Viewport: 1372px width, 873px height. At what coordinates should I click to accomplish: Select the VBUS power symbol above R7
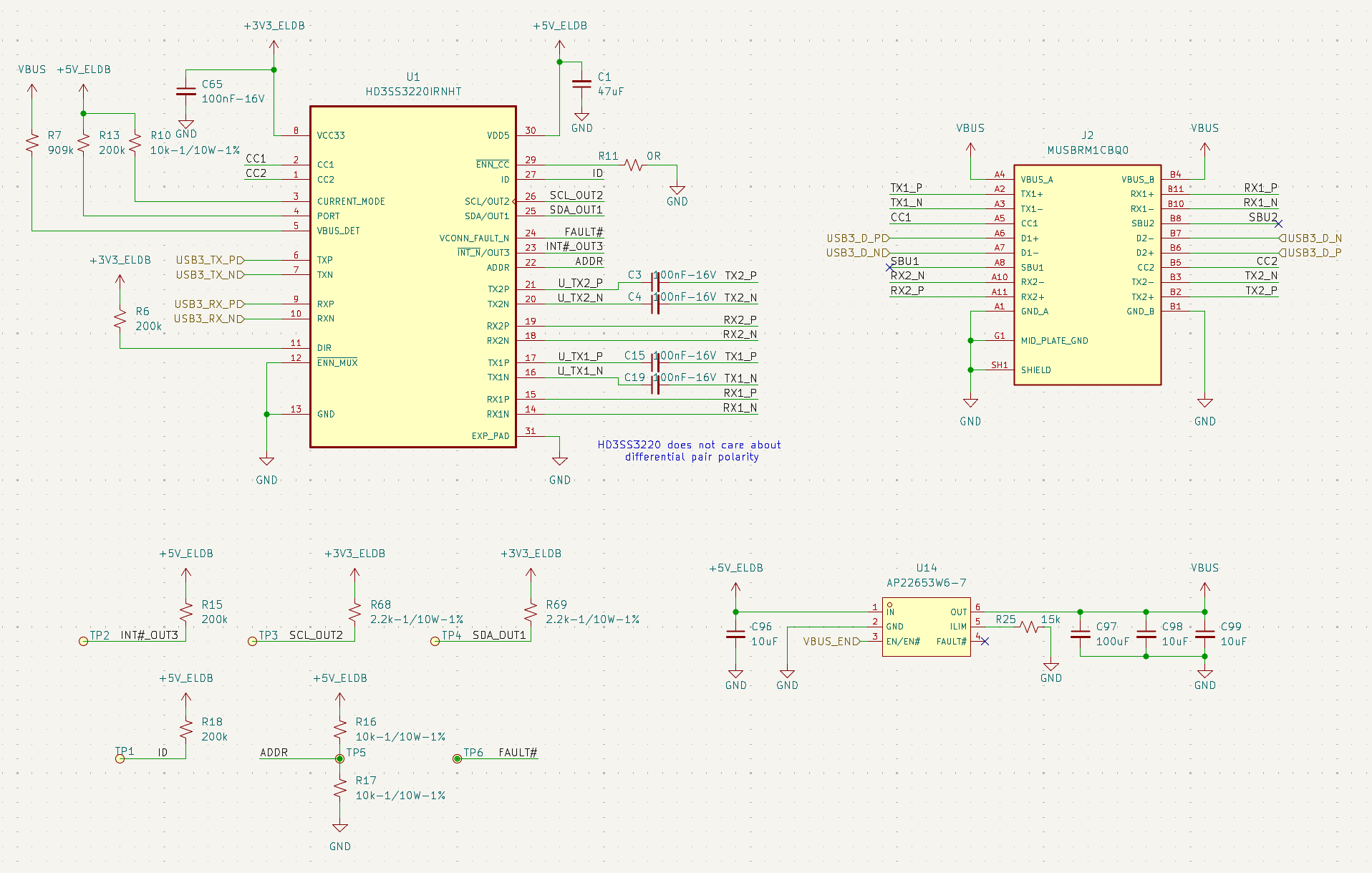32,82
